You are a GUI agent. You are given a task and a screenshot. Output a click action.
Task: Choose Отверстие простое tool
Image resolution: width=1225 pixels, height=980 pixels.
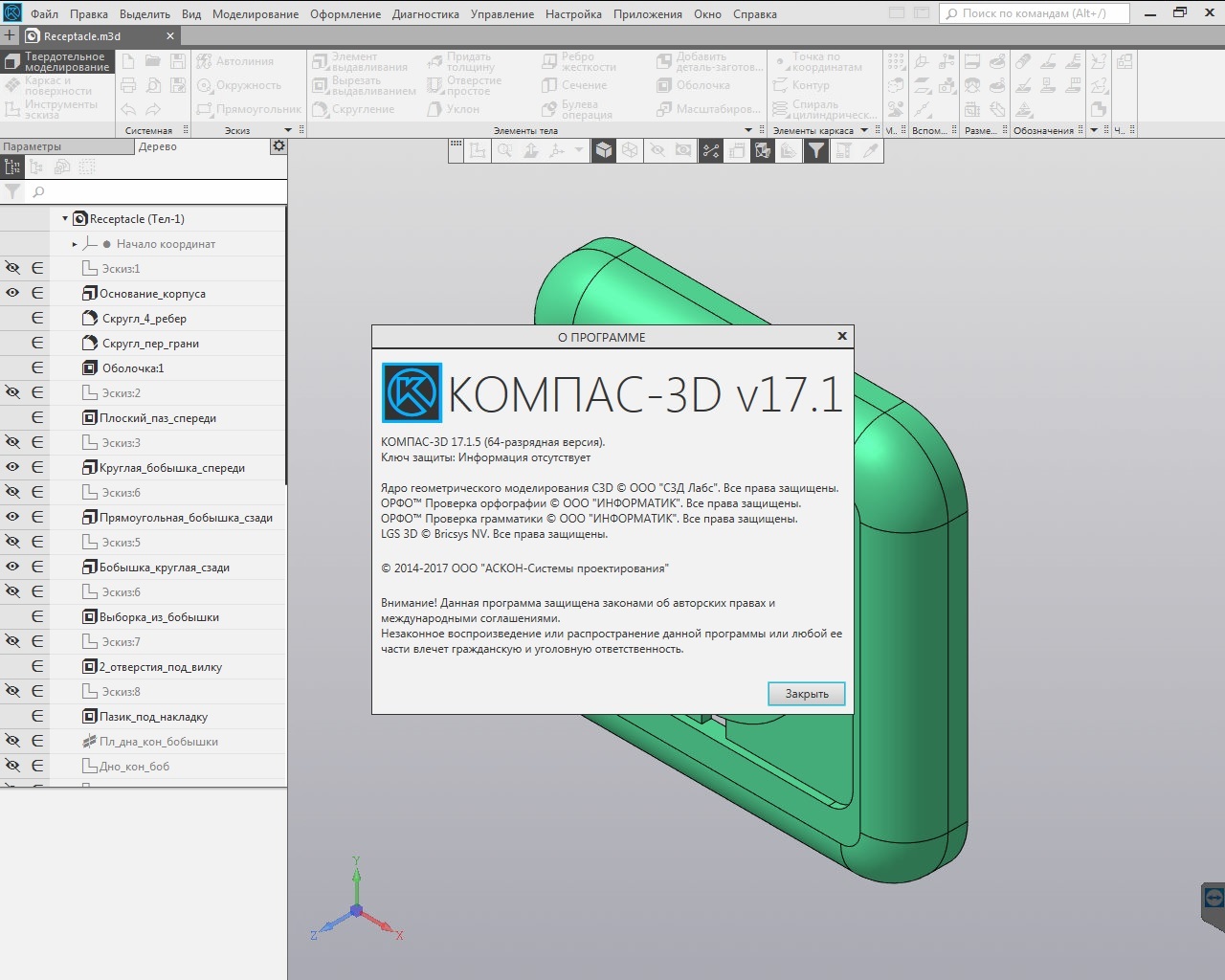pos(465,85)
